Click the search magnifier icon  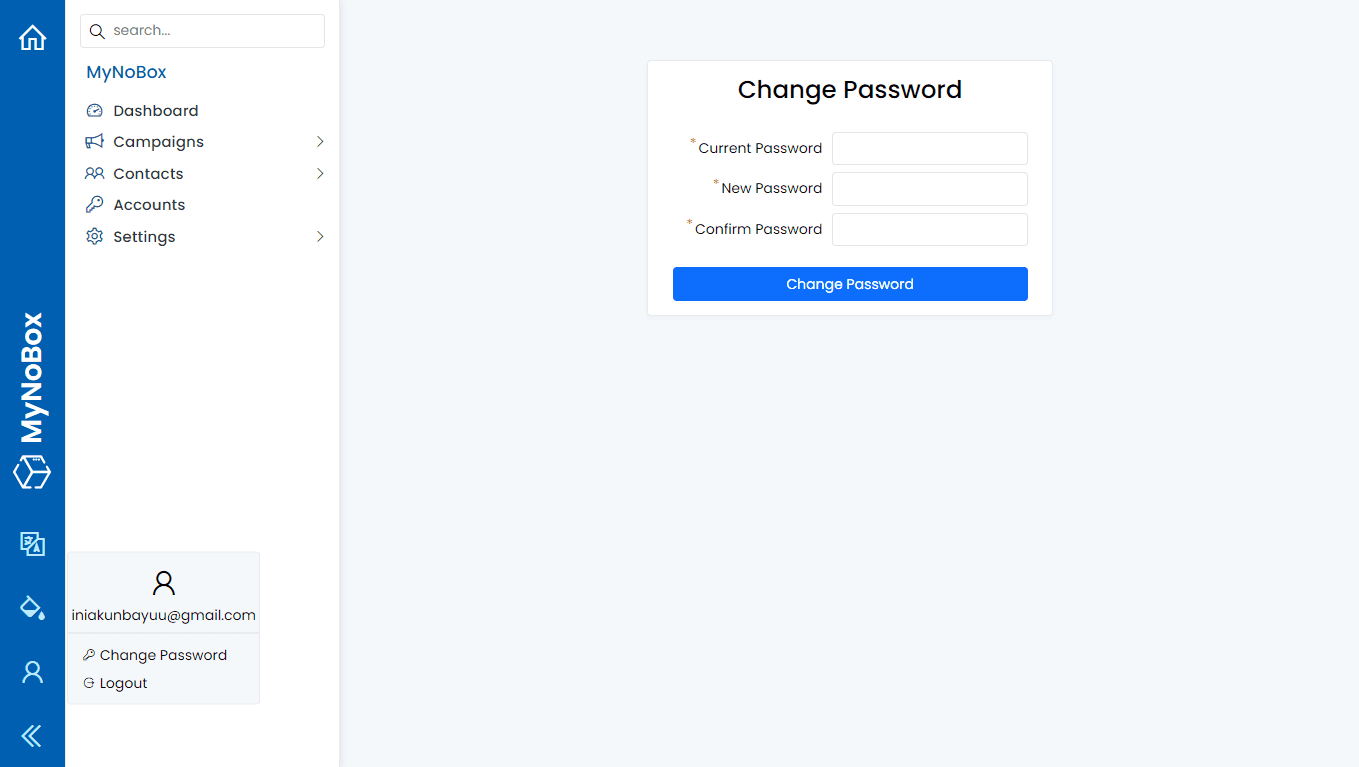click(97, 31)
